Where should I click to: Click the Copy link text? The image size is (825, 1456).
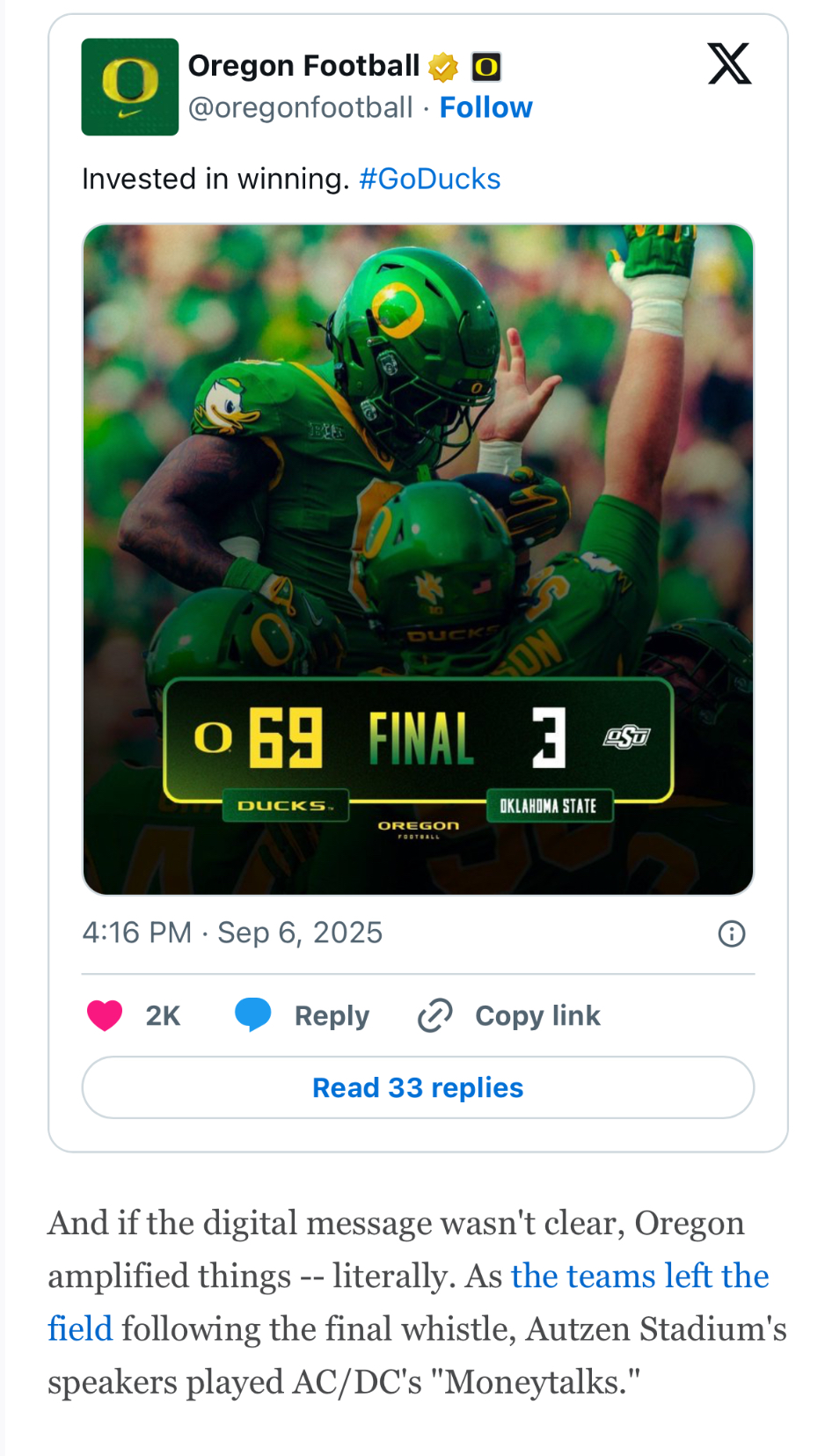537,1016
